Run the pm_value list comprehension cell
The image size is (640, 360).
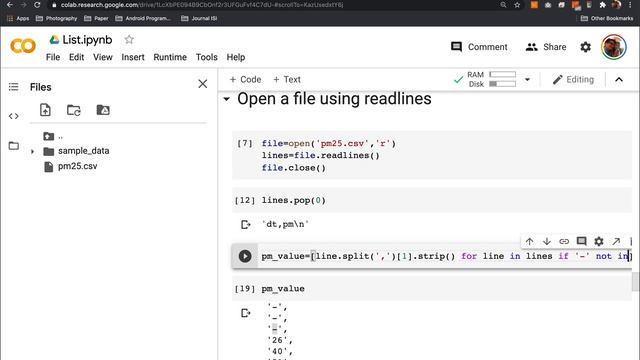click(x=245, y=256)
